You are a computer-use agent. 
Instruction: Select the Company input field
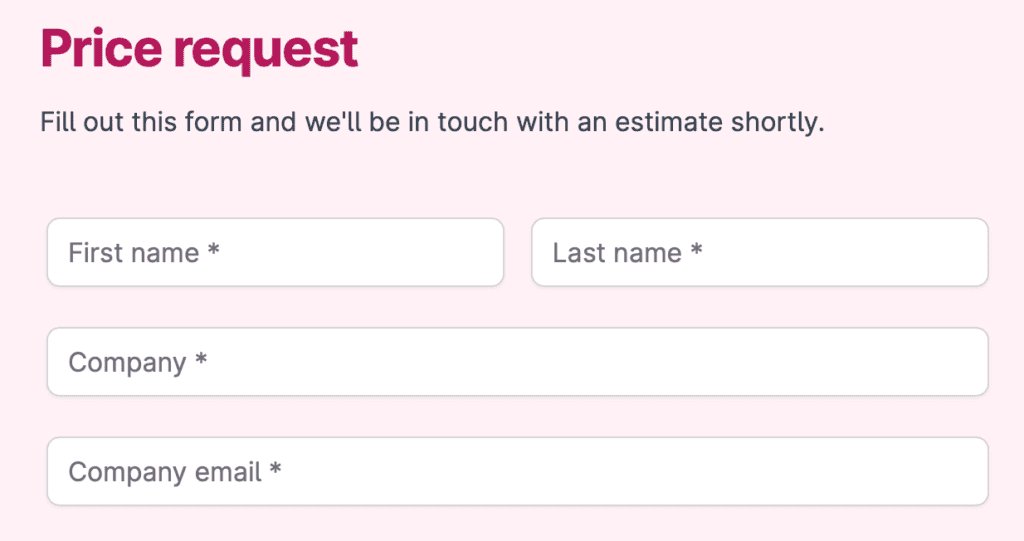pos(517,362)
